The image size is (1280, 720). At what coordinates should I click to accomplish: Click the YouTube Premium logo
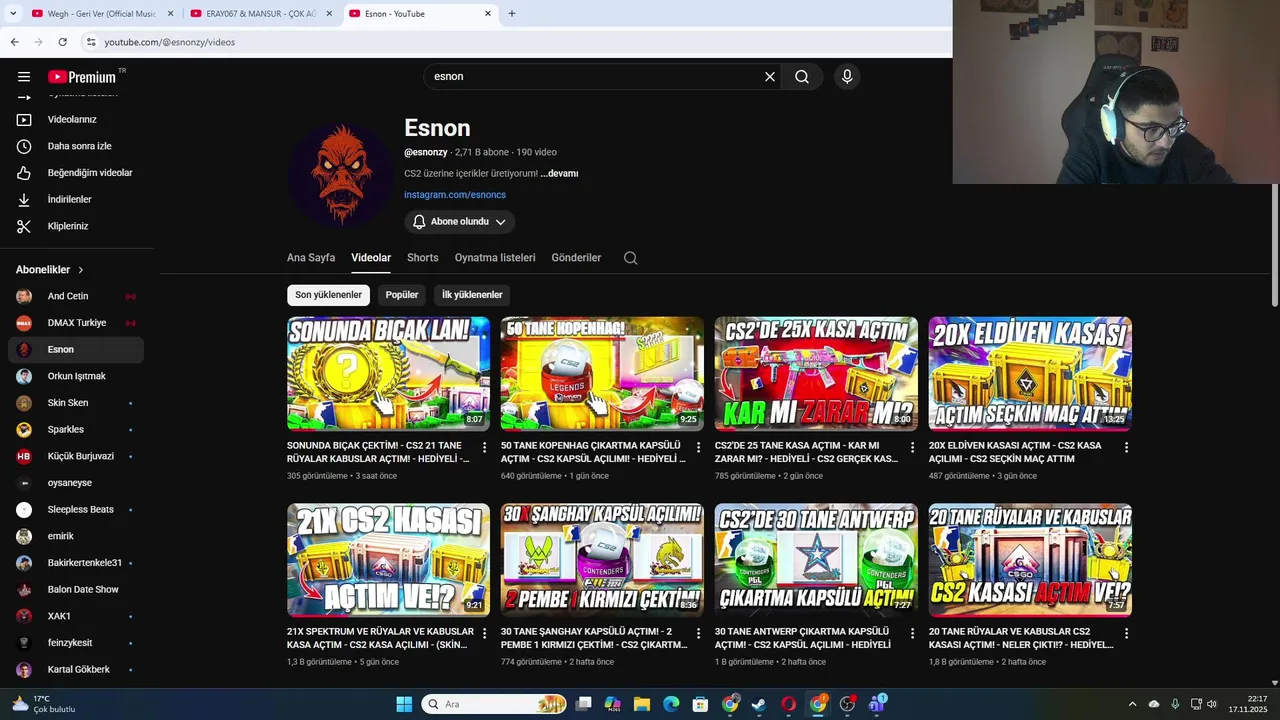coord(82,77)
